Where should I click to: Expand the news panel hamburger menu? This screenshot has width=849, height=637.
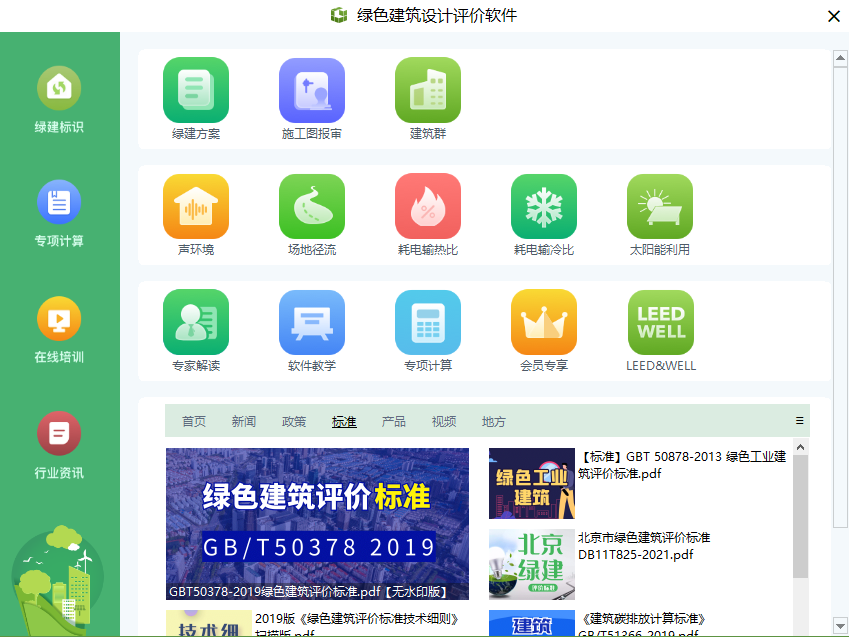pyautogui.click(x=799, y=421)
